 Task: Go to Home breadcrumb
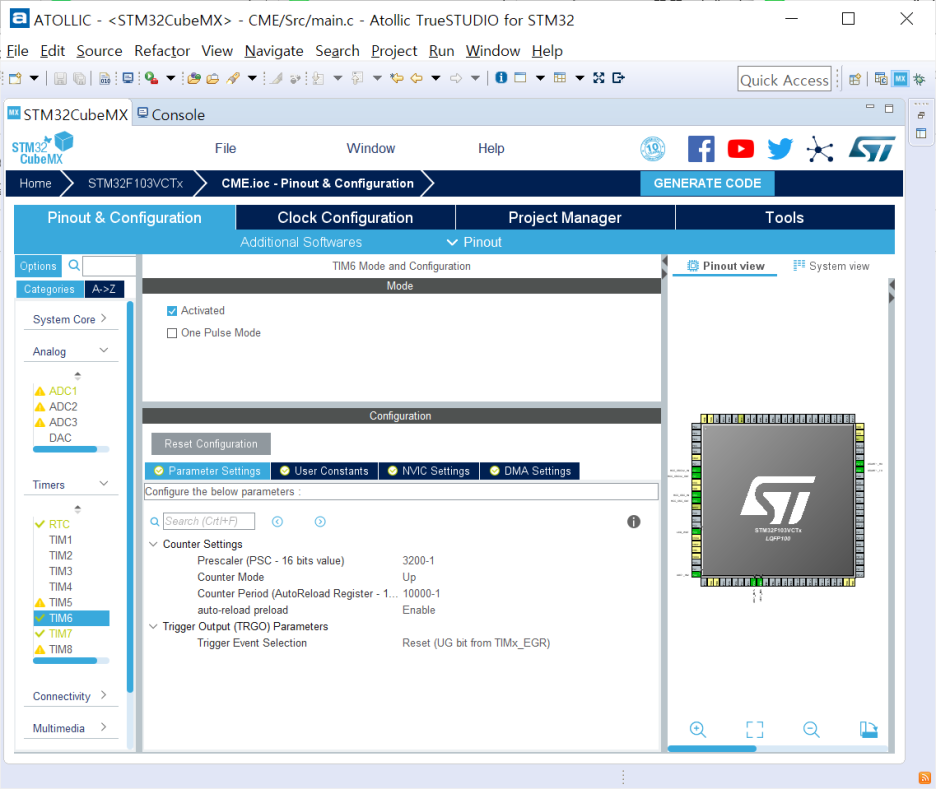[x=35, y=184]
